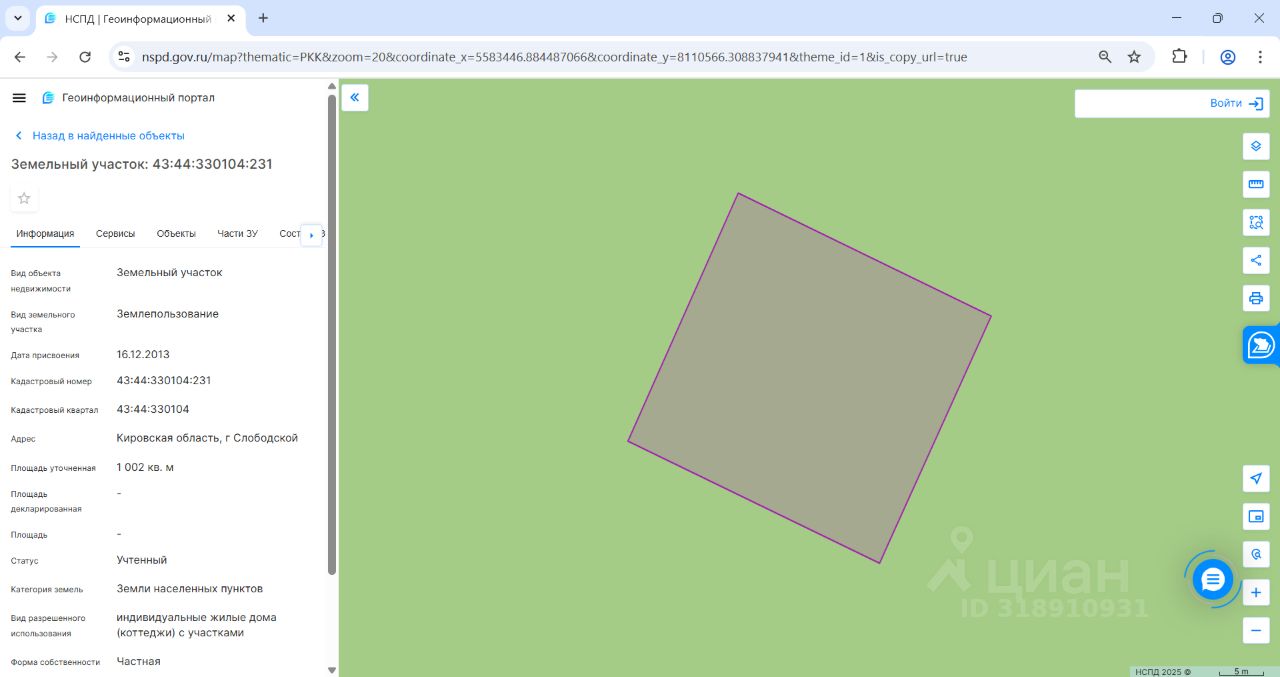The width and height of the screenshot is (1280, 677).
Task: Reload the current page
Action: (85, 57)
